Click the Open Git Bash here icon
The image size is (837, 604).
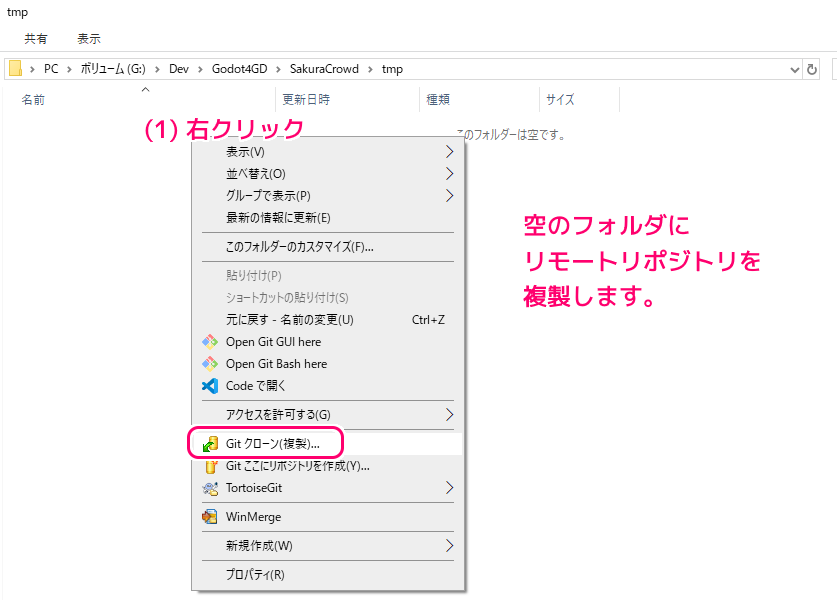(x=210, y=364)
